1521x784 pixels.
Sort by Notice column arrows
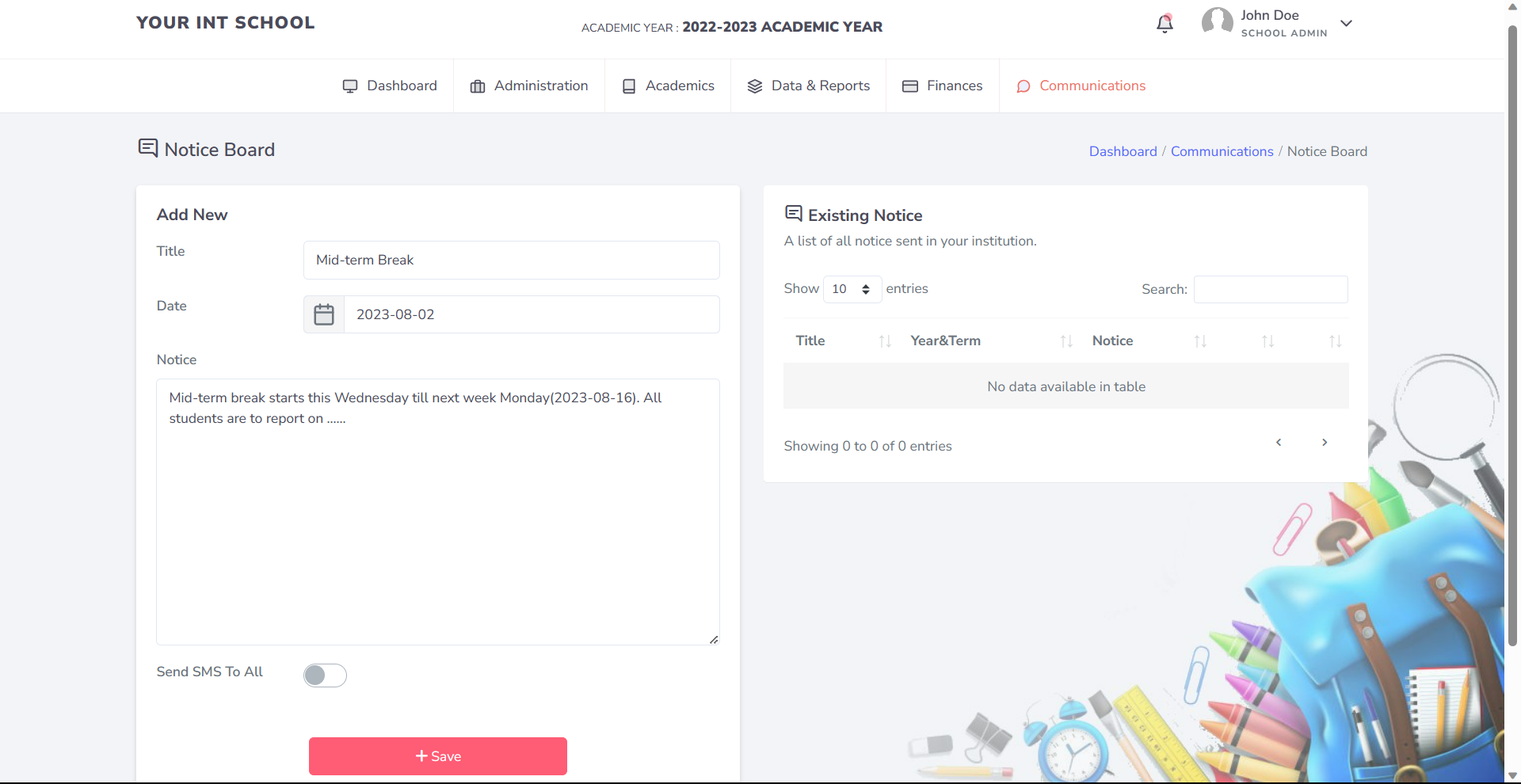point(1200,341)
